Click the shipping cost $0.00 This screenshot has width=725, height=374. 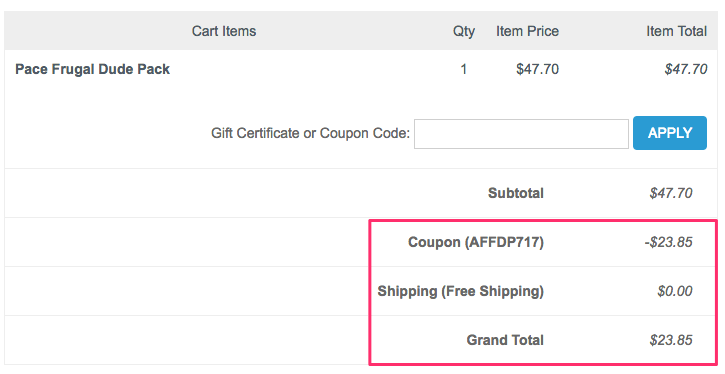pyautogui.click(x=675, y=291)
